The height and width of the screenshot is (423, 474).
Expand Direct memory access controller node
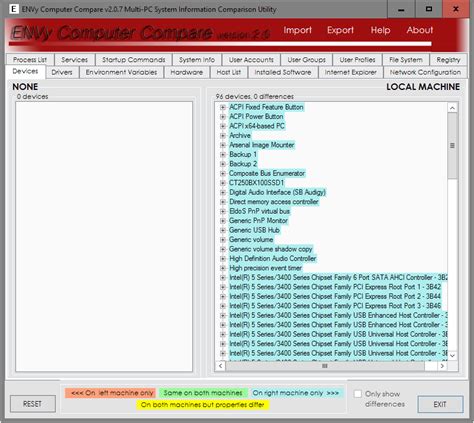pos(223,202)
